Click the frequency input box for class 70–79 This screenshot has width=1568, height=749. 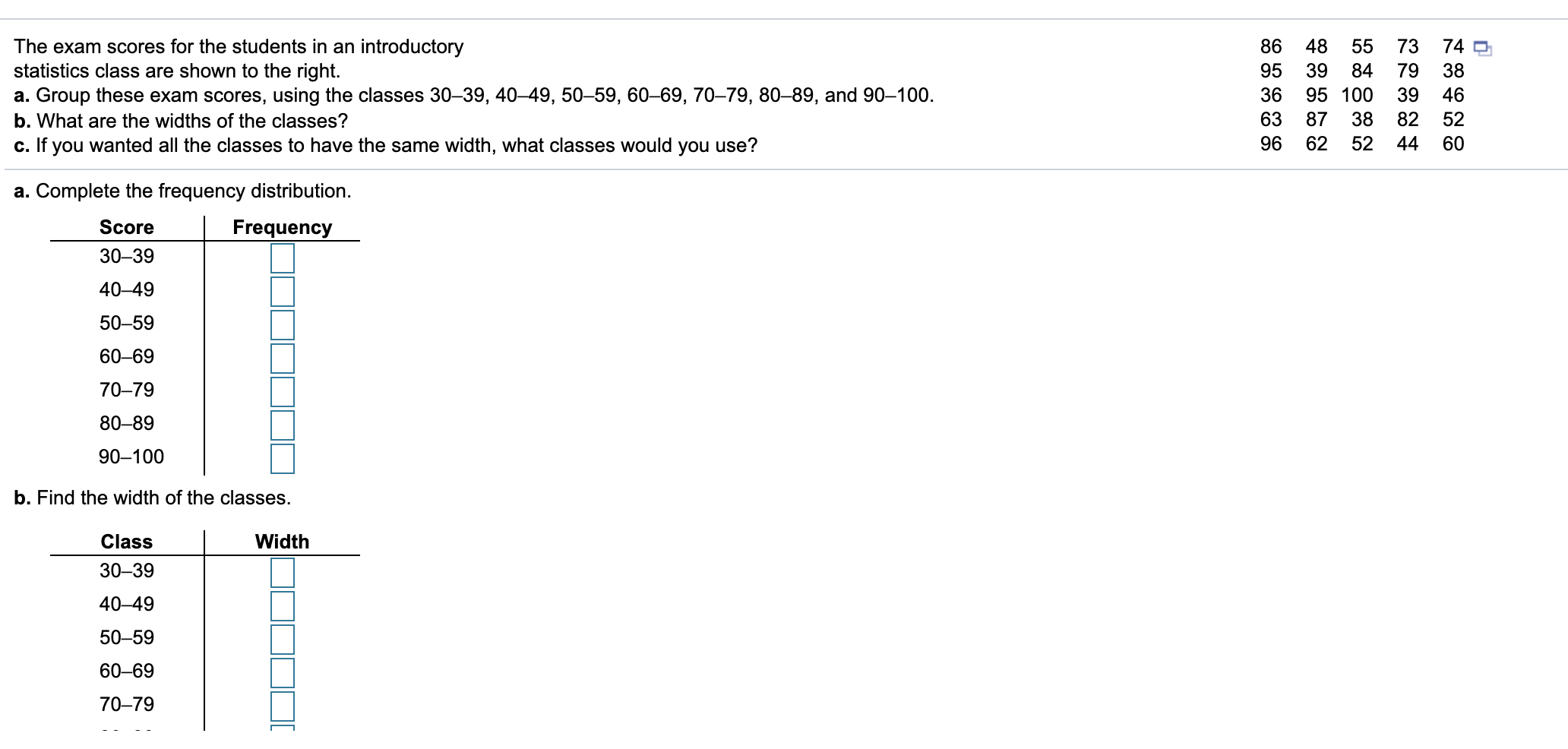coord(282,391)
